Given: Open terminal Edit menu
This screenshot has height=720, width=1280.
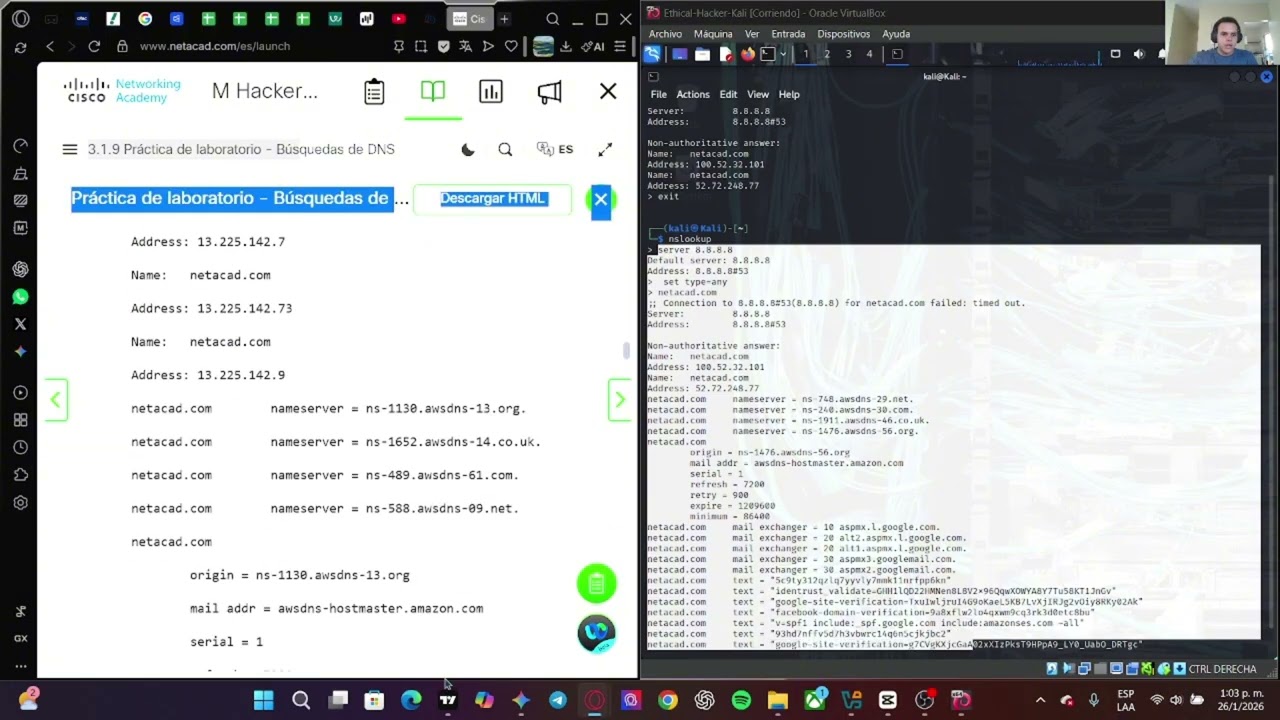Looking at the screenshot, I should coord(728,94).
